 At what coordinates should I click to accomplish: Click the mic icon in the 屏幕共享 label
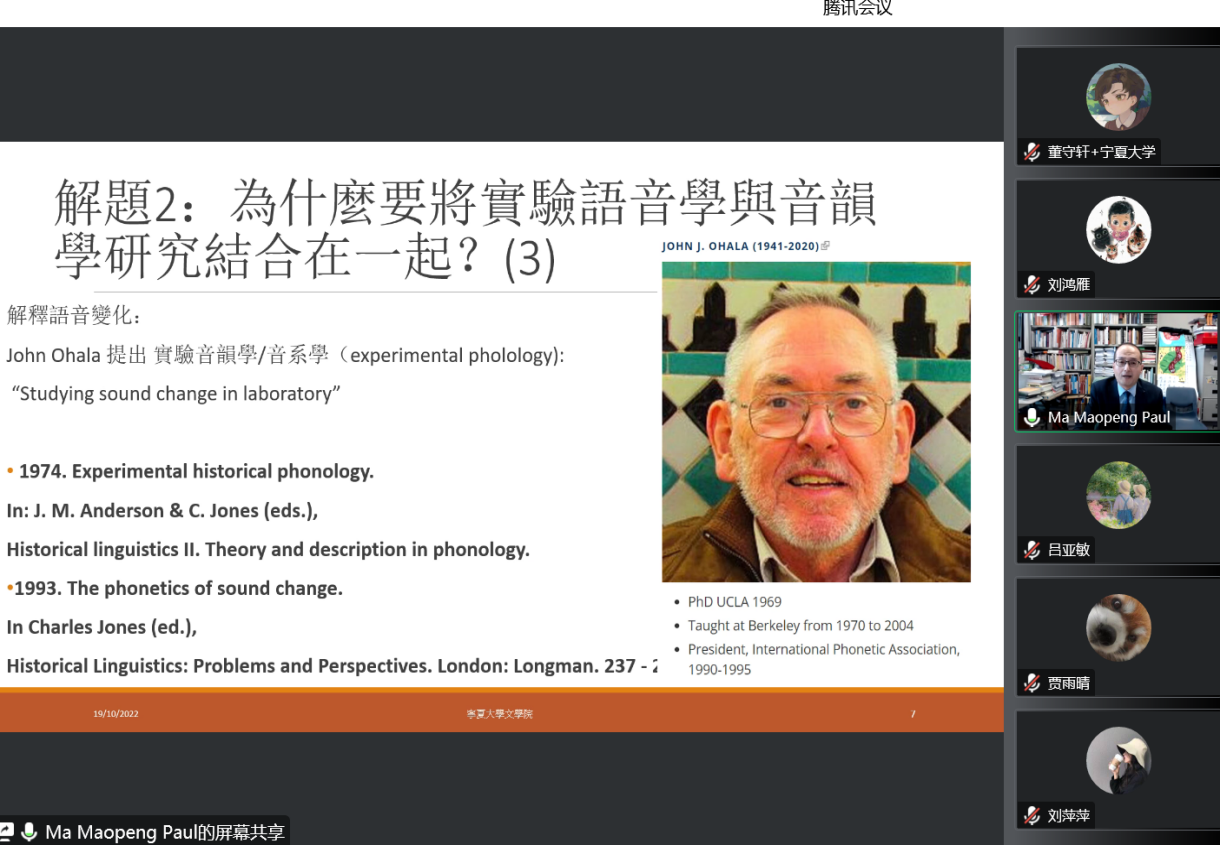click(29, 832)
